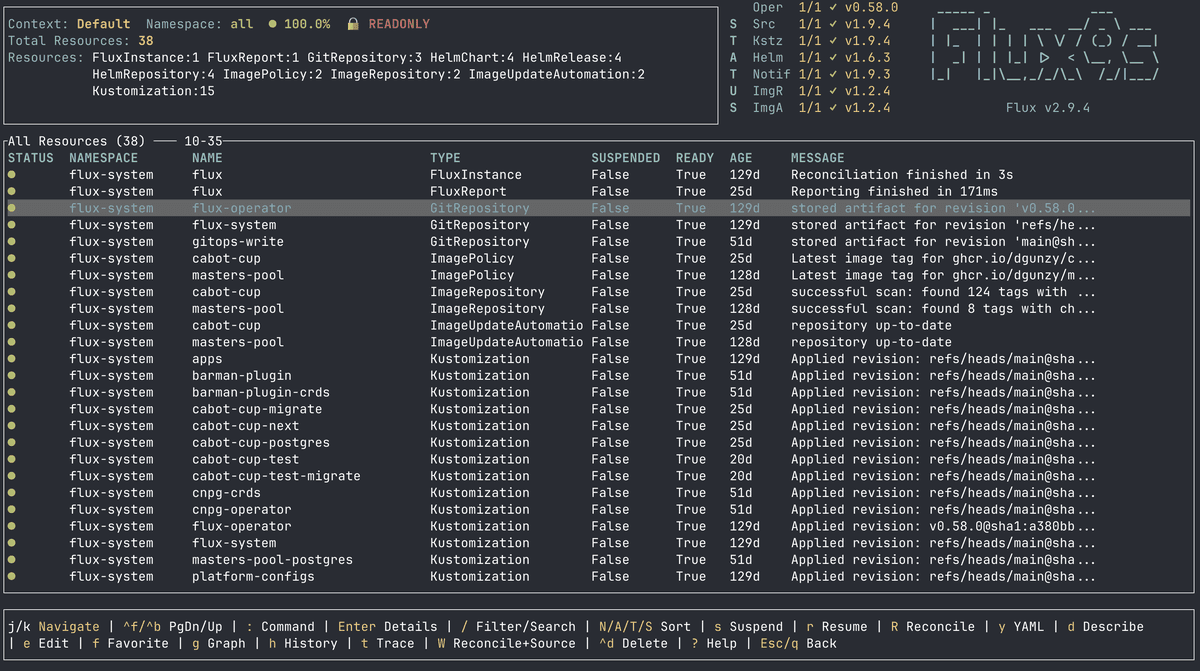Click the TYPE column header
This screenshot has width=1200, height=671.
pyautogui.click(x=446, y=158)
